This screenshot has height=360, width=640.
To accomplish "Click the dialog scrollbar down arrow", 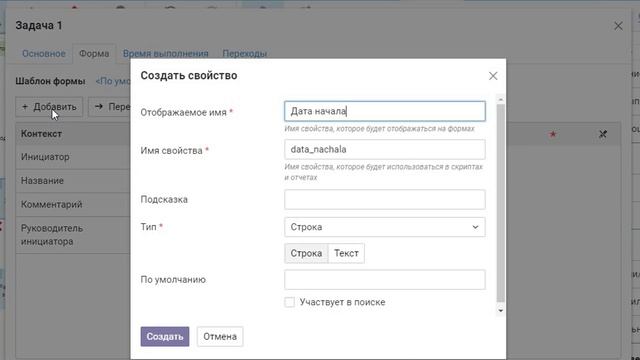I will (500, 311).
